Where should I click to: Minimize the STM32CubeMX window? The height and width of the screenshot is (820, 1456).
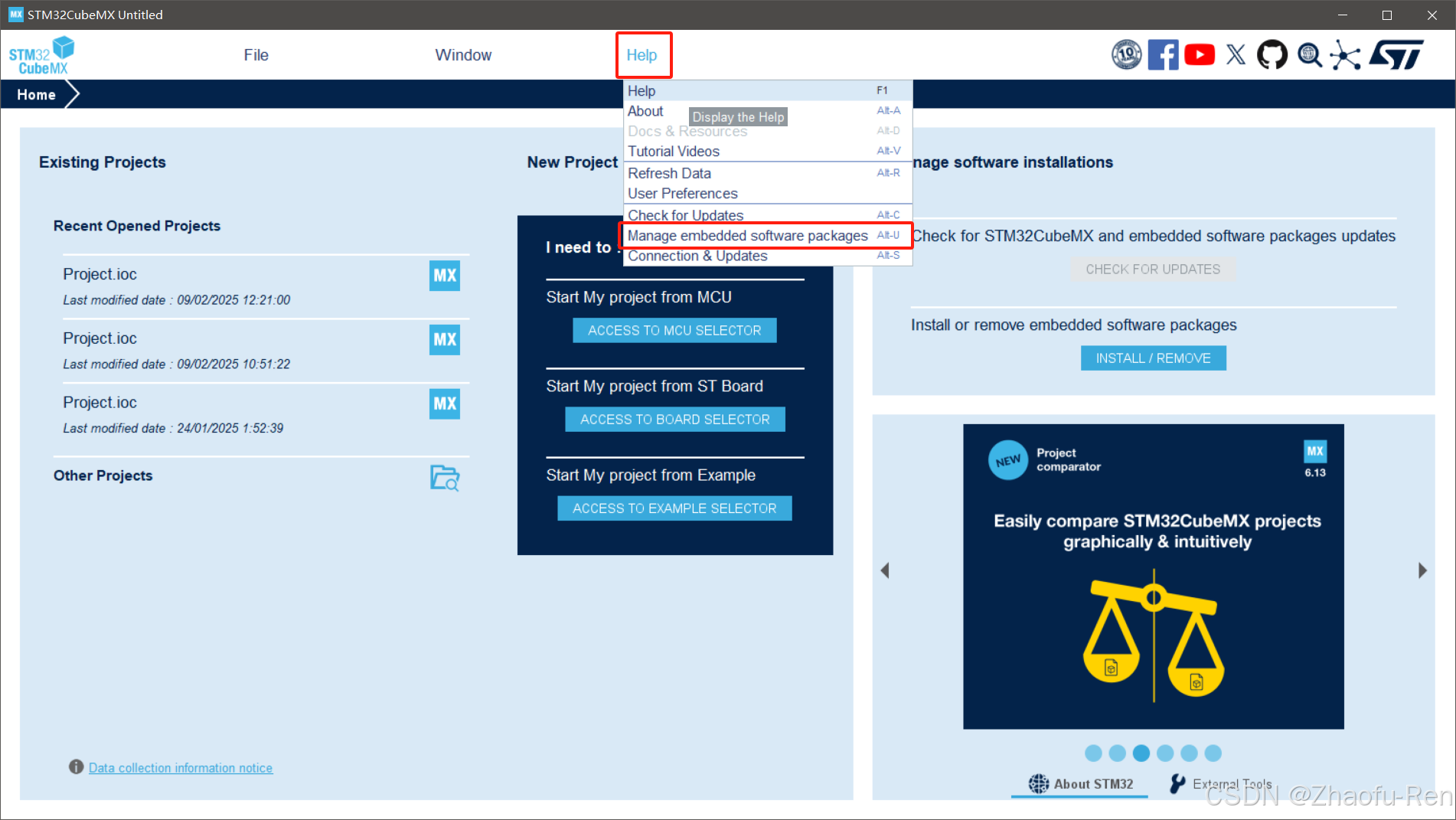1342,15
